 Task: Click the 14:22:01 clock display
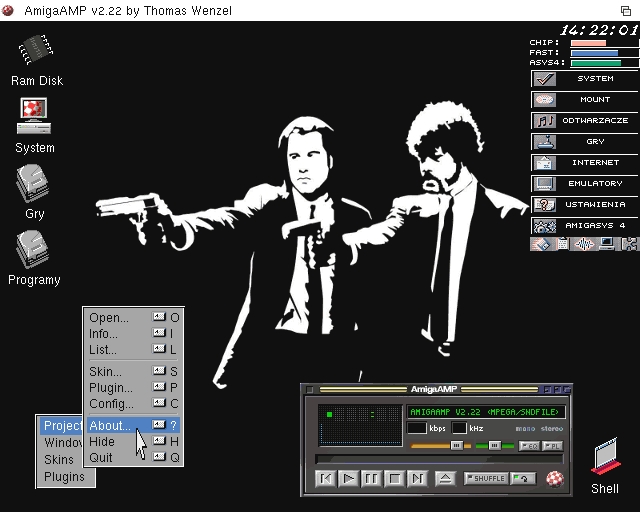(x=598, y=30)
